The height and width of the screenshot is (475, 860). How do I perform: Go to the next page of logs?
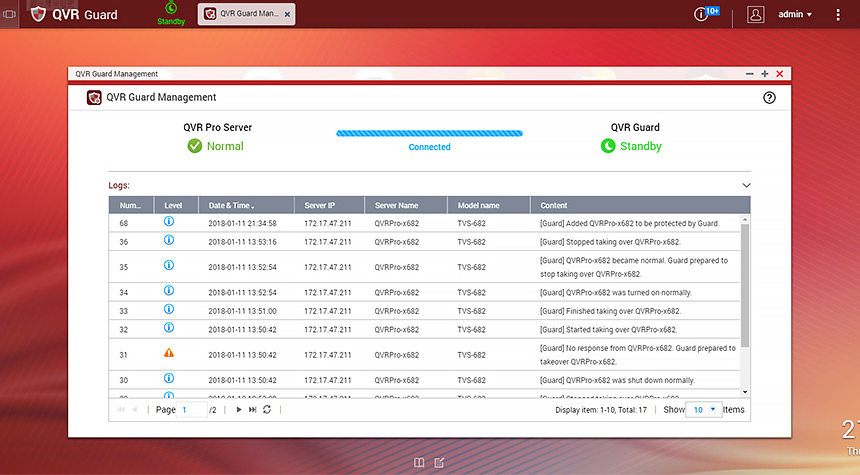click(239, 410)
